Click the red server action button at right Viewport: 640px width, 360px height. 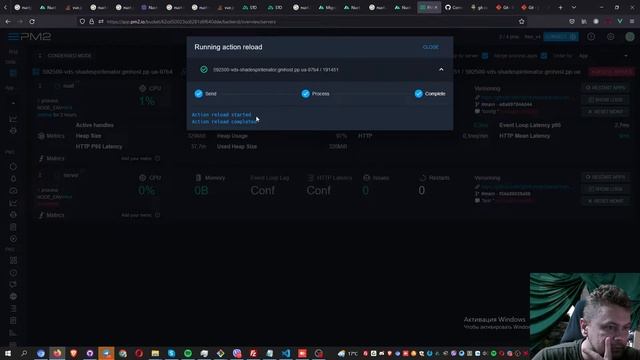point(611,72)
